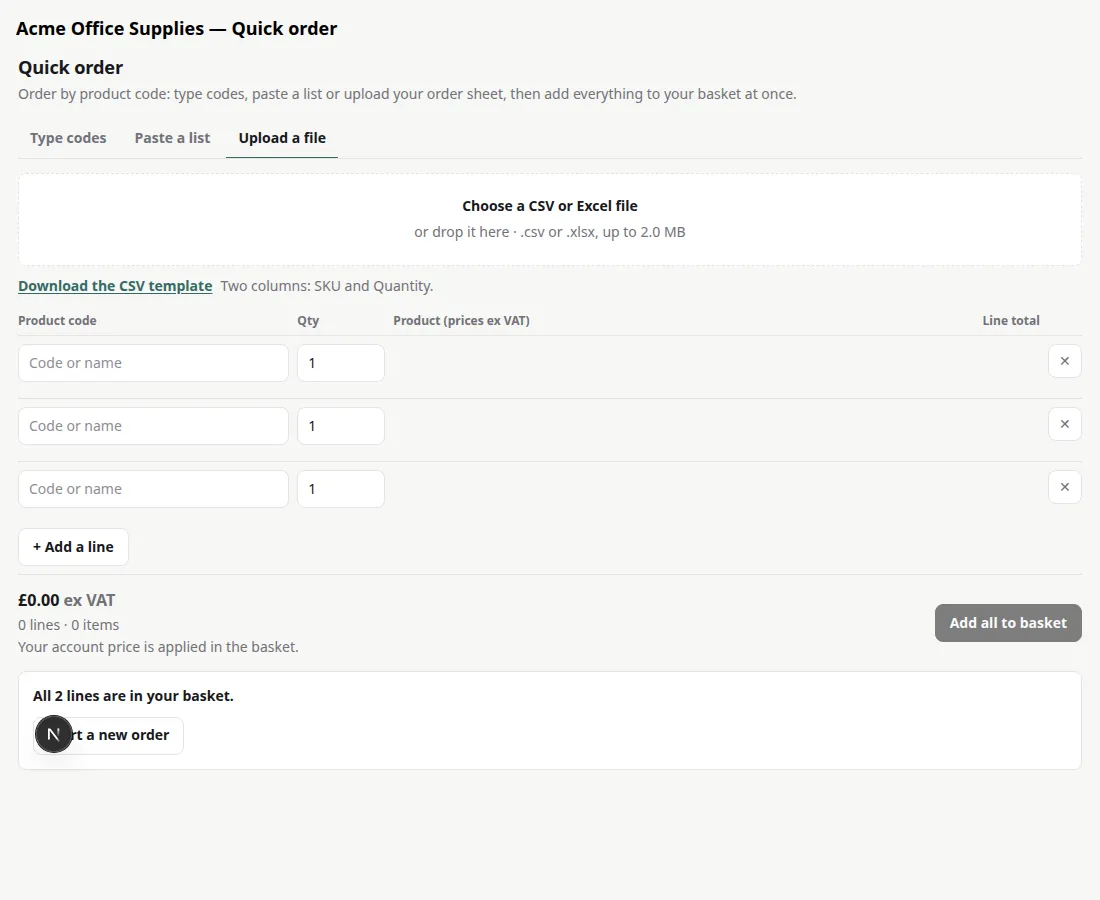The width and height of the screenshot is (1100, 900).
Task: Remove the third order line
Action: tap(1064, 488)
